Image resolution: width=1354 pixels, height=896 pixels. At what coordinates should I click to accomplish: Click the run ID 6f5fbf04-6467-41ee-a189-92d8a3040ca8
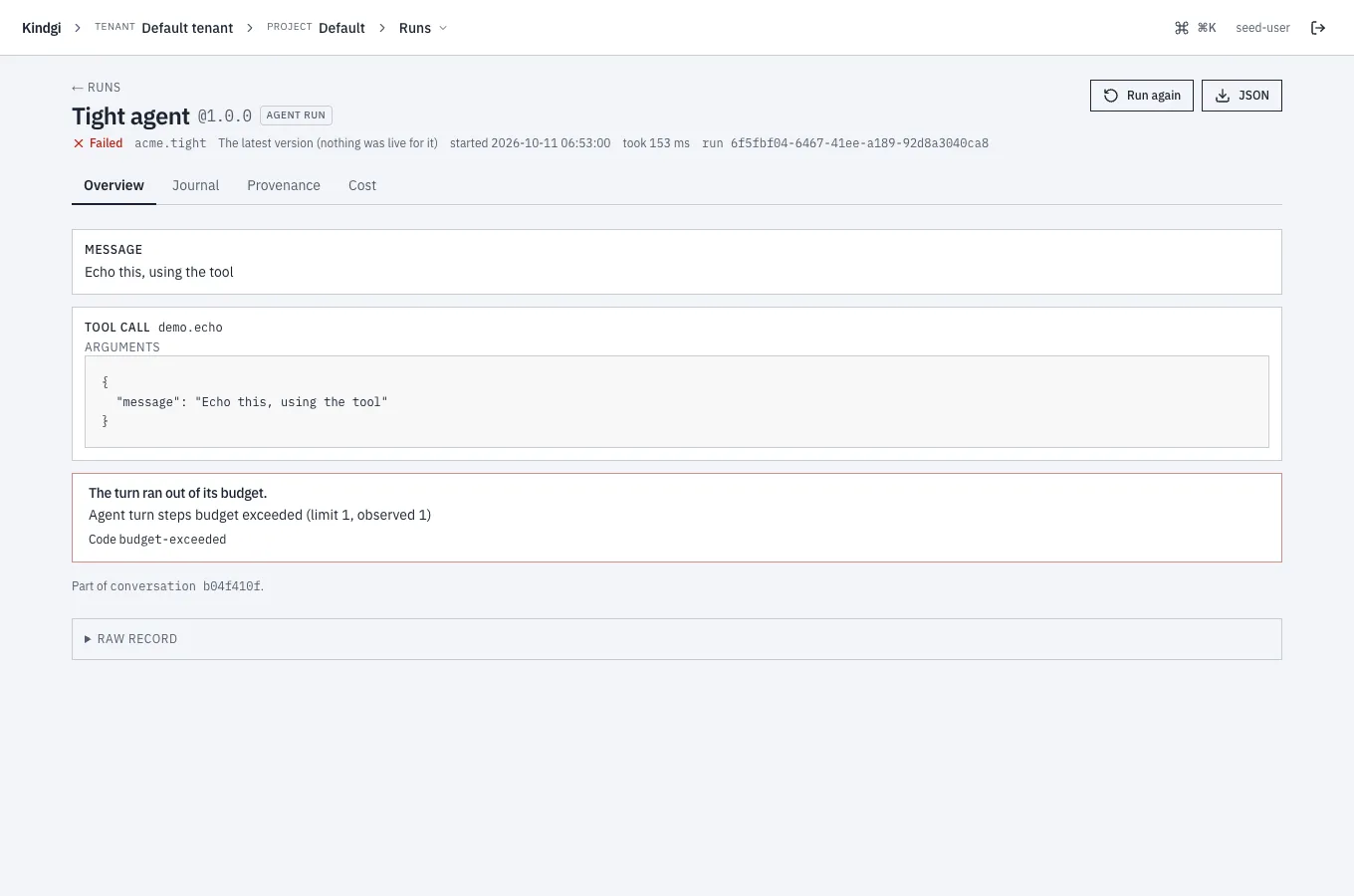[x=859, y=143]
